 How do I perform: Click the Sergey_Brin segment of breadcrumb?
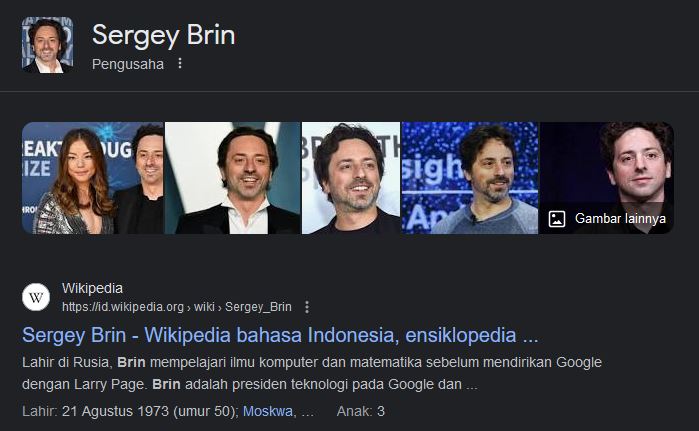coord(258,307)
